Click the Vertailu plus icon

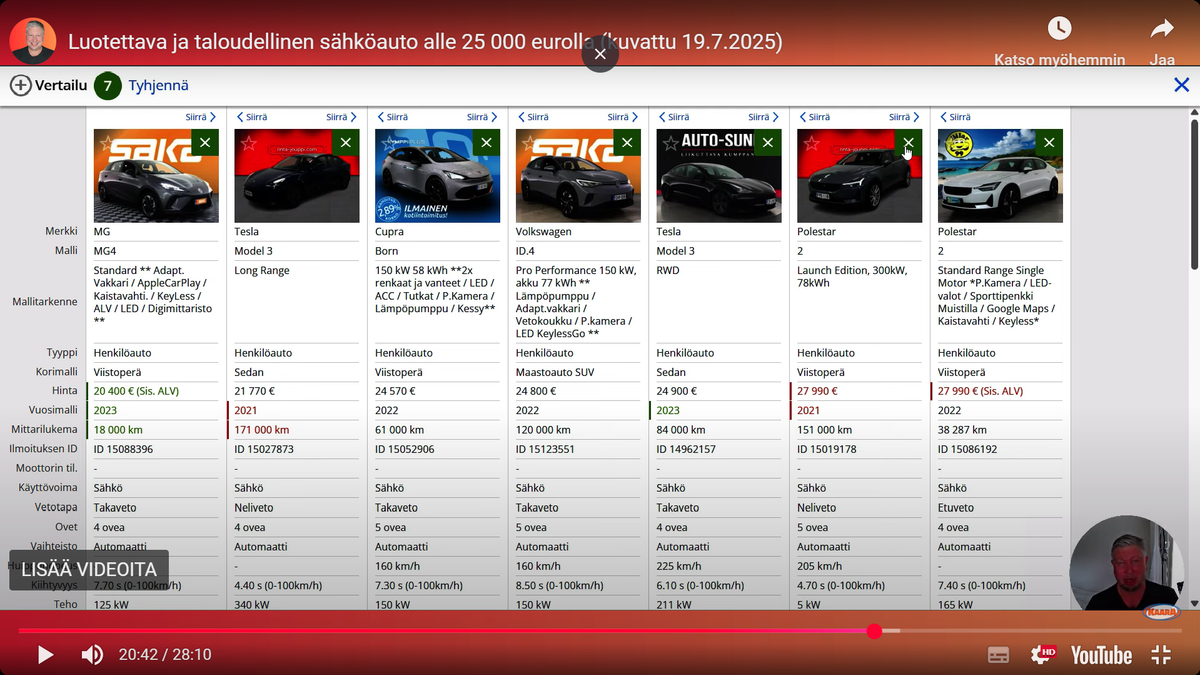(x=21, y=85)
